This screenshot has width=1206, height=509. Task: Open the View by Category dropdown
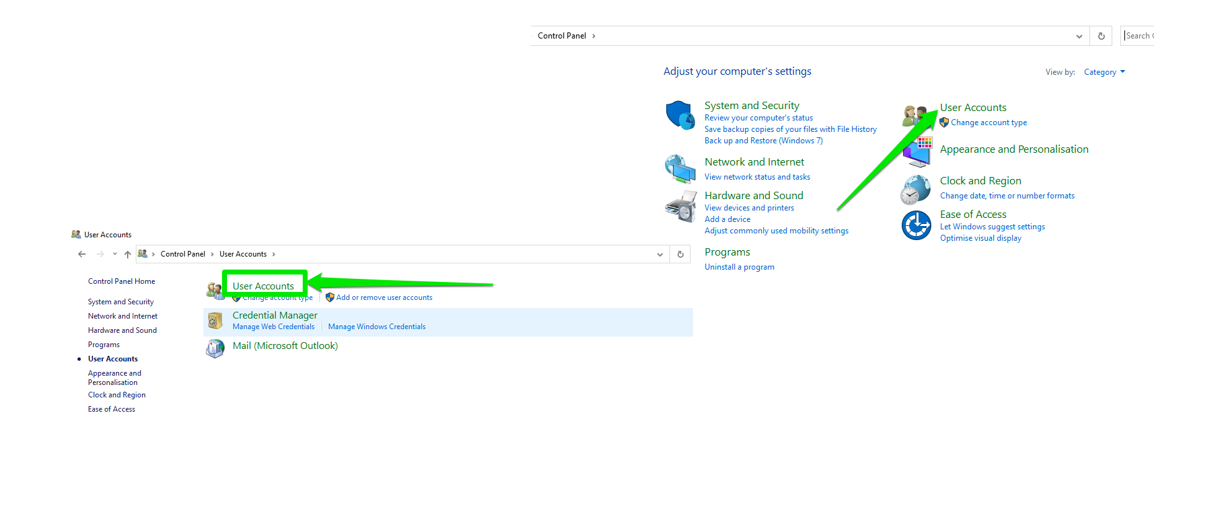point(1105,72)
